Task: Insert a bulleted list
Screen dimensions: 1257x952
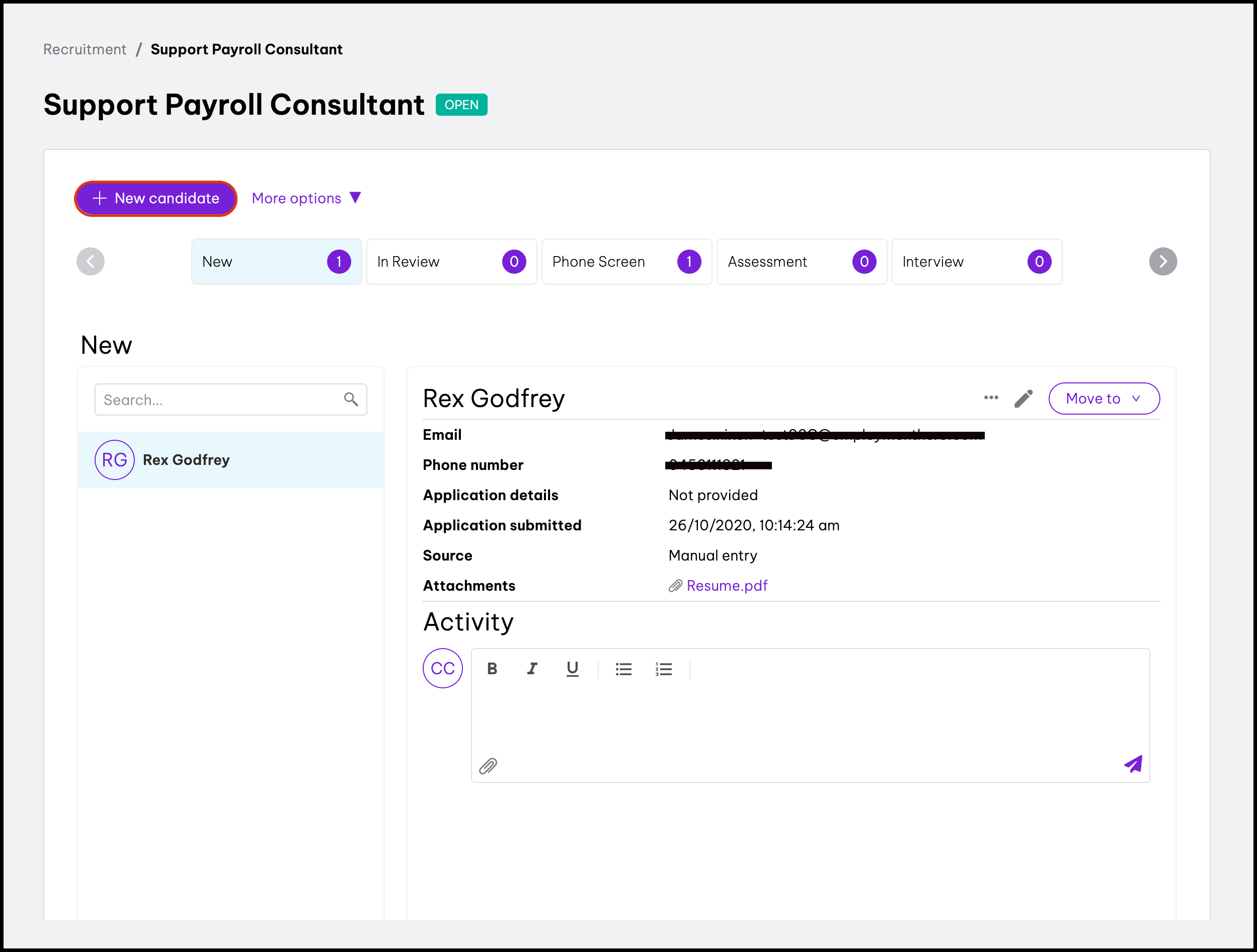Action: click(623, 668)
